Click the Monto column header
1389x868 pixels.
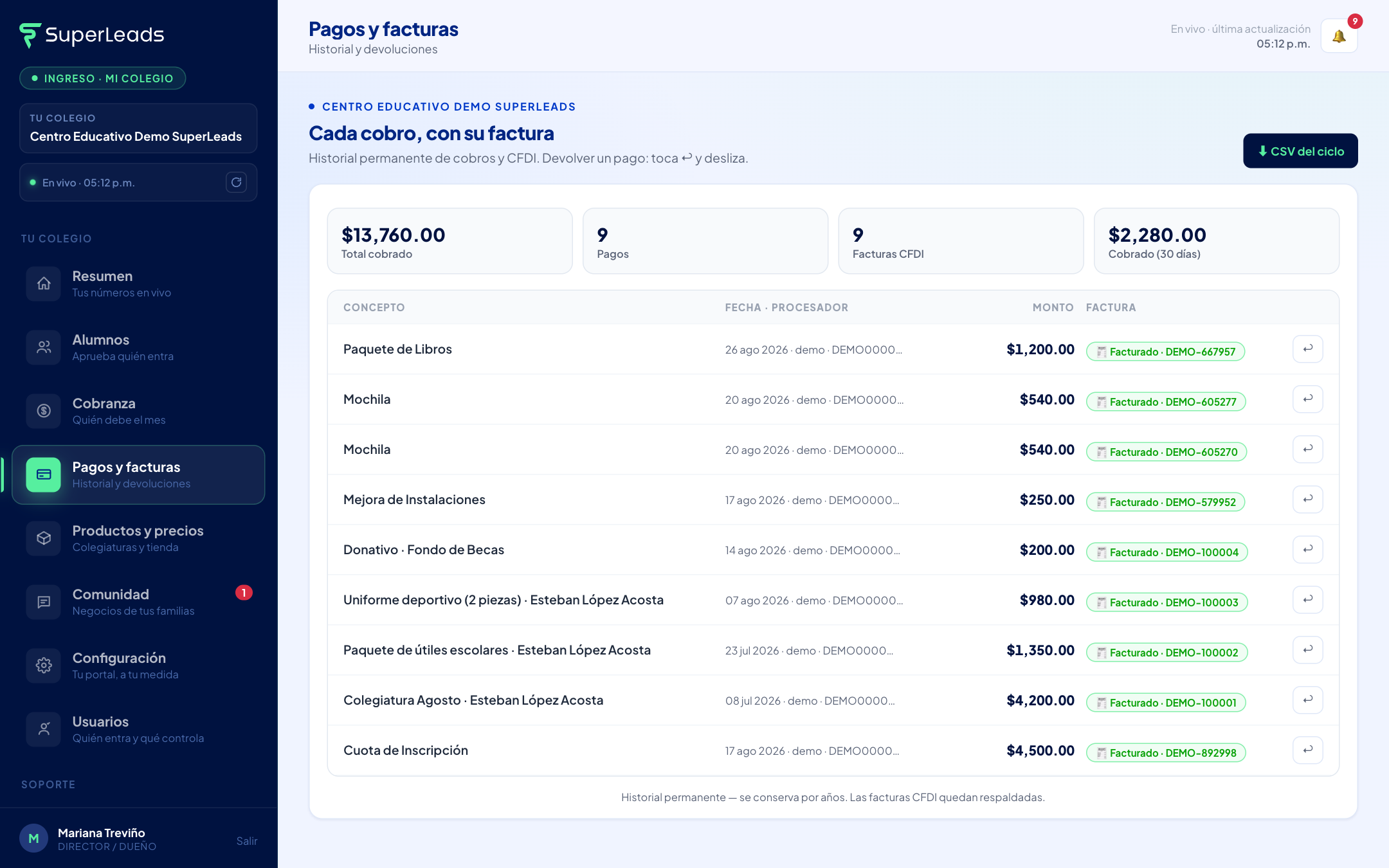(x=1053, y=307)
